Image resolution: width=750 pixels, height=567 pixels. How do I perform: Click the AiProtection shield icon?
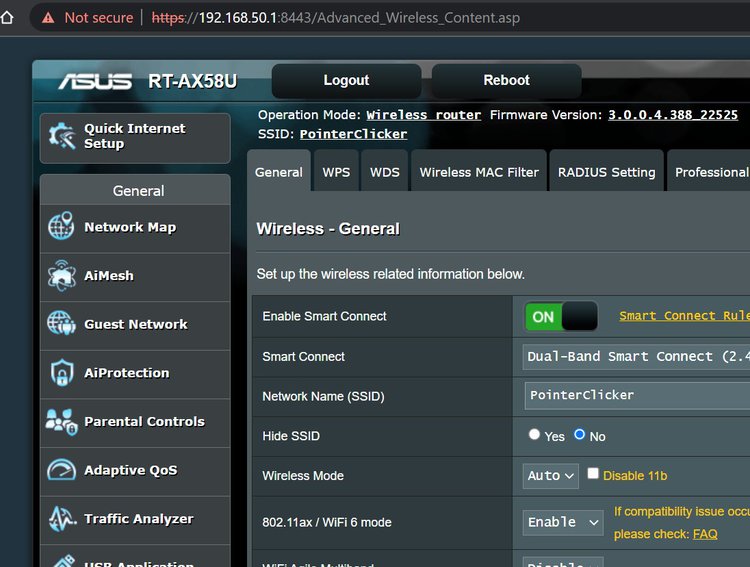[62, 372]
